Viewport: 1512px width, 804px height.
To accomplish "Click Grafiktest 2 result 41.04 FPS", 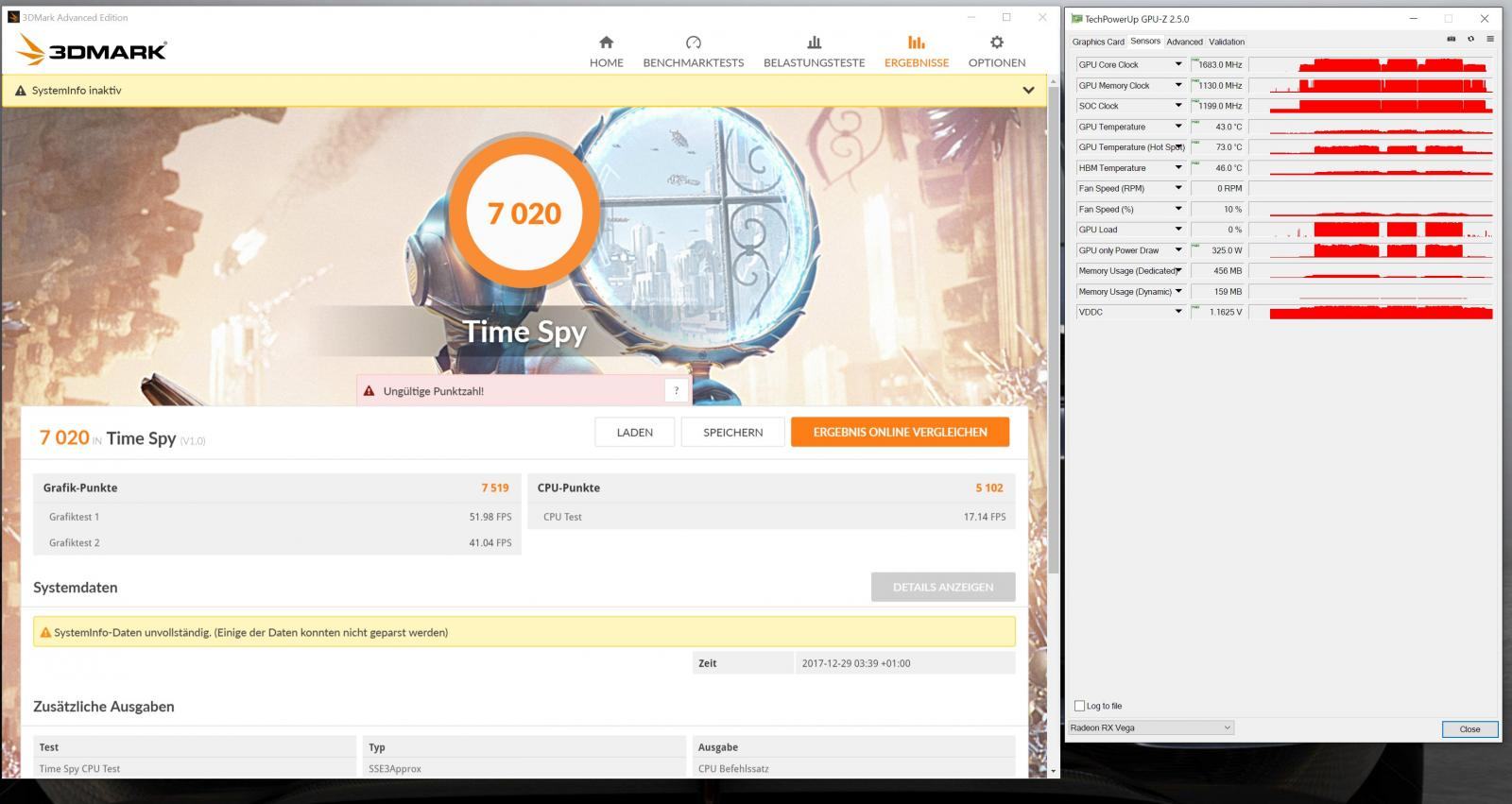I will 490,542.
